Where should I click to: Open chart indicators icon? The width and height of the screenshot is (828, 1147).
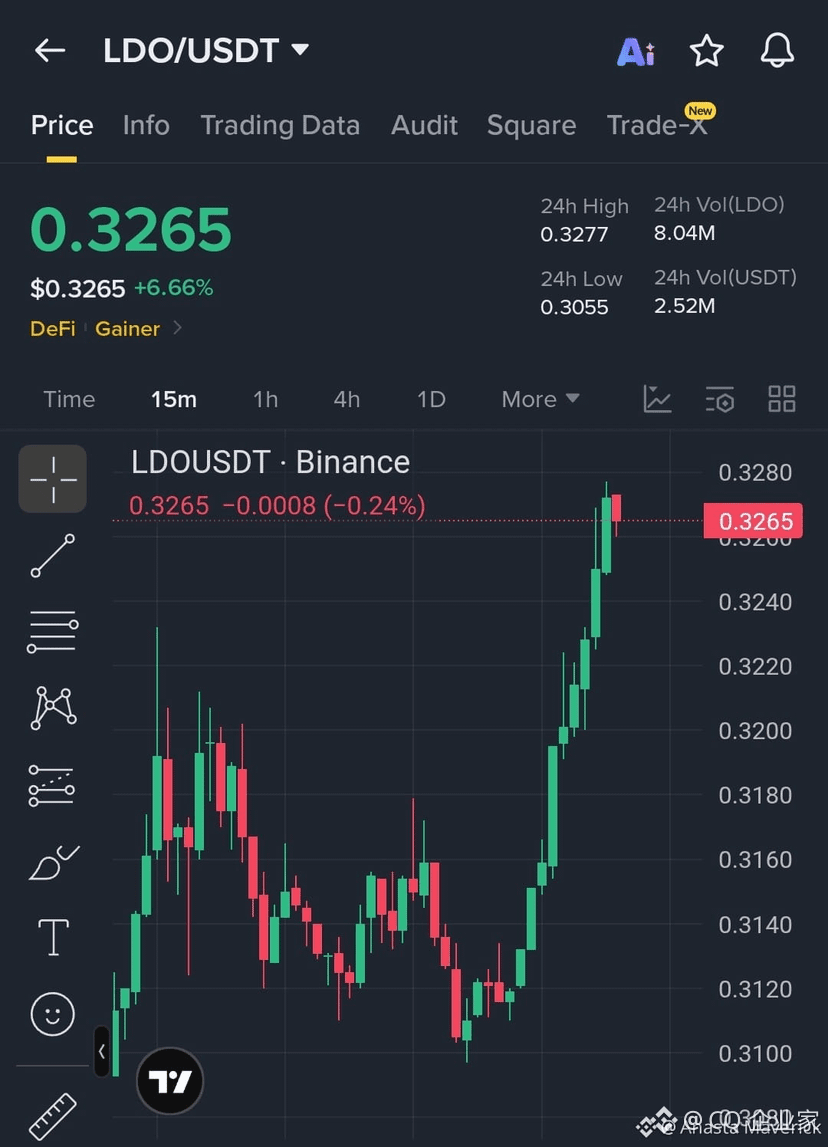pos(657,399)
